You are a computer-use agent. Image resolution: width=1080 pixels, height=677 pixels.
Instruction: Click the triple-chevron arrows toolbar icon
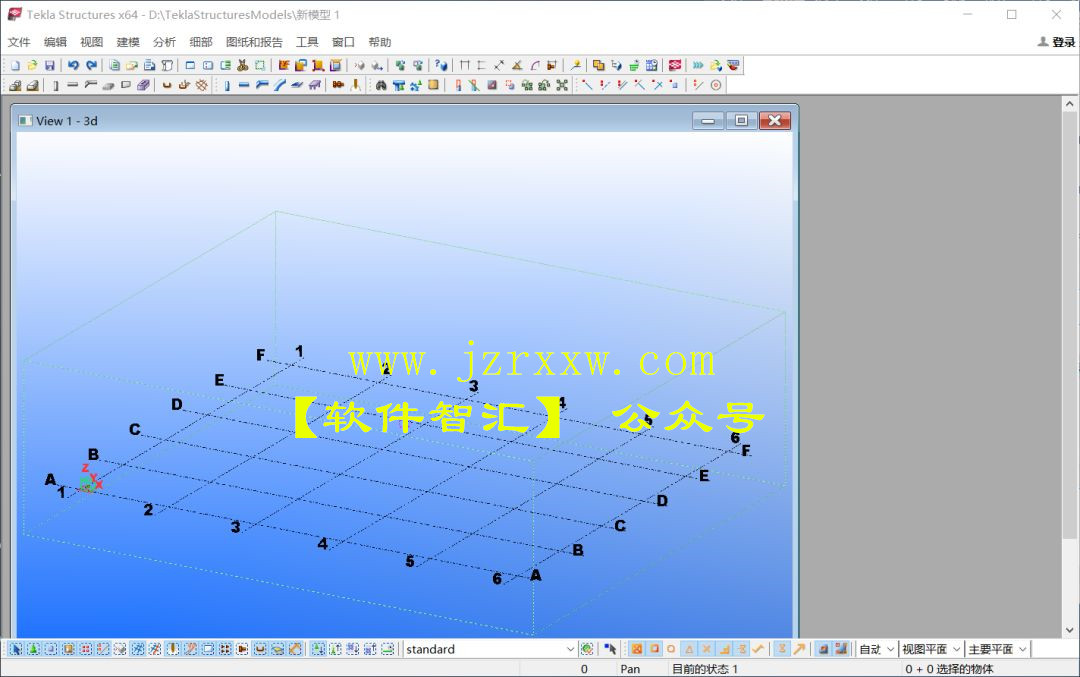(698, 65)
